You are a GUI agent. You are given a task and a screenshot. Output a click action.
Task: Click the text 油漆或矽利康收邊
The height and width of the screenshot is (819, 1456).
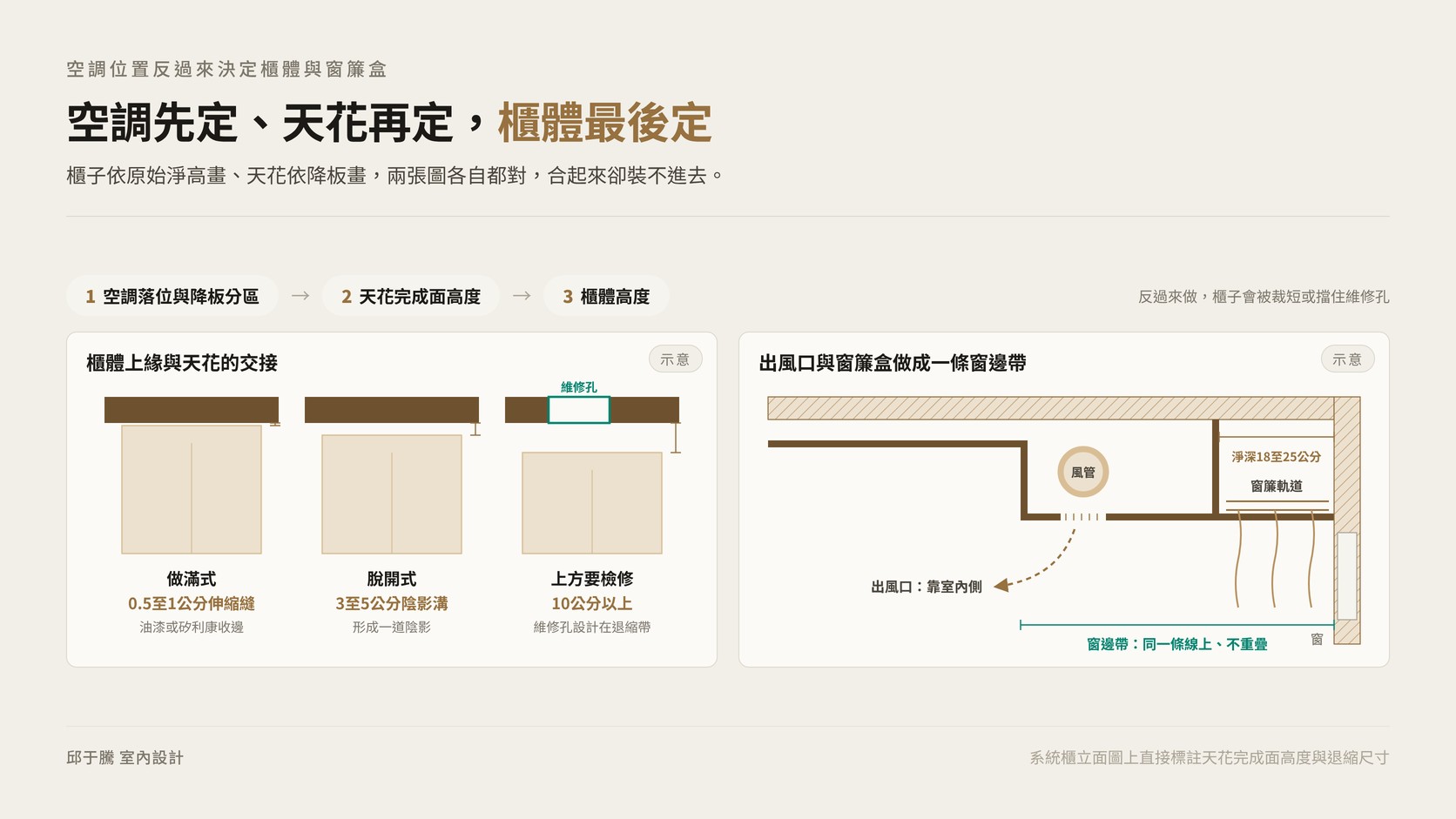click(192, 627)
